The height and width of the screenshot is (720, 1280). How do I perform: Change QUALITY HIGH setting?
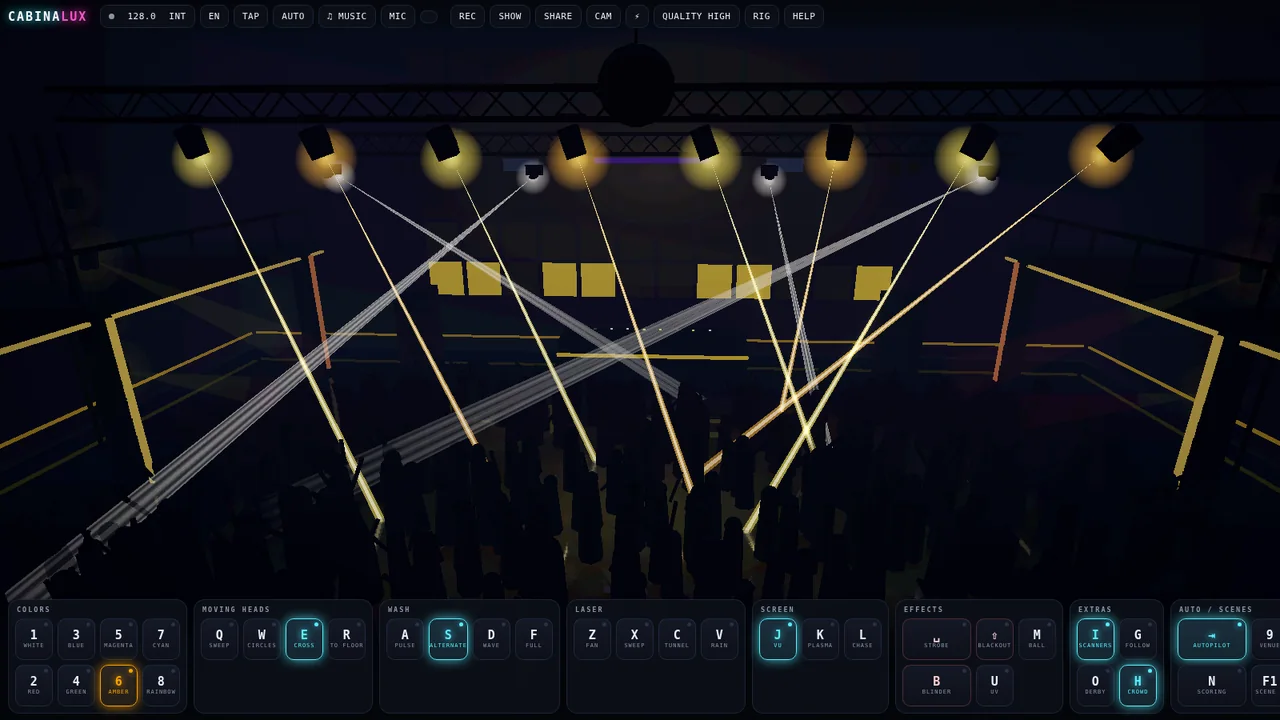696,16
